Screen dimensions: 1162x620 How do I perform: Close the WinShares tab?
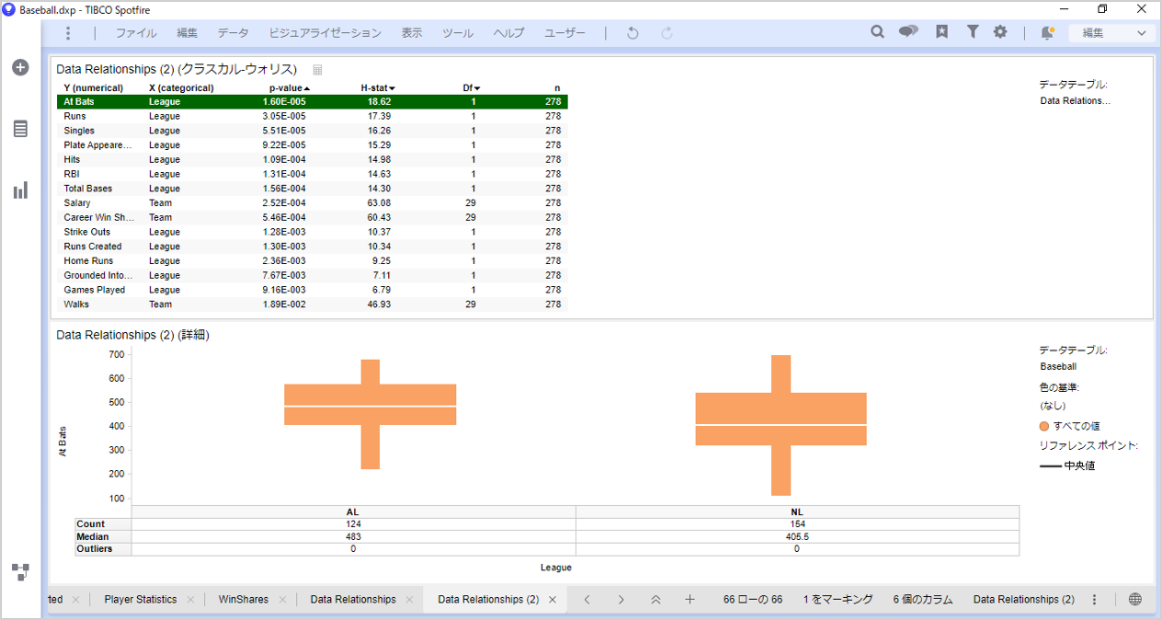[x=281, y=600]
